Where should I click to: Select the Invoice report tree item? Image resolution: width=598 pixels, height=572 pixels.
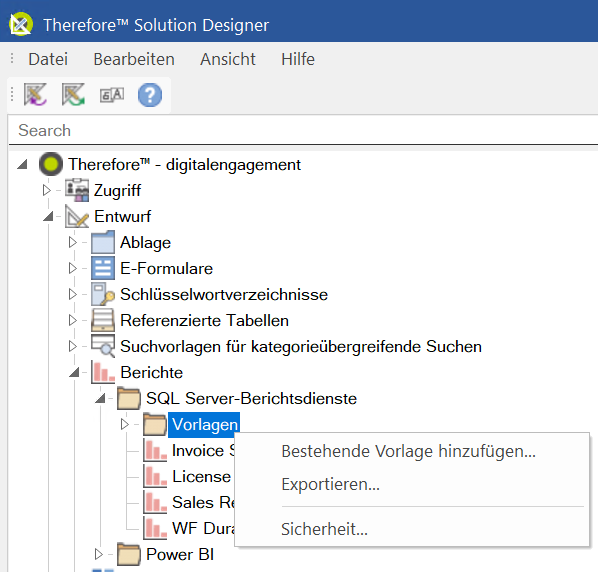203,450
